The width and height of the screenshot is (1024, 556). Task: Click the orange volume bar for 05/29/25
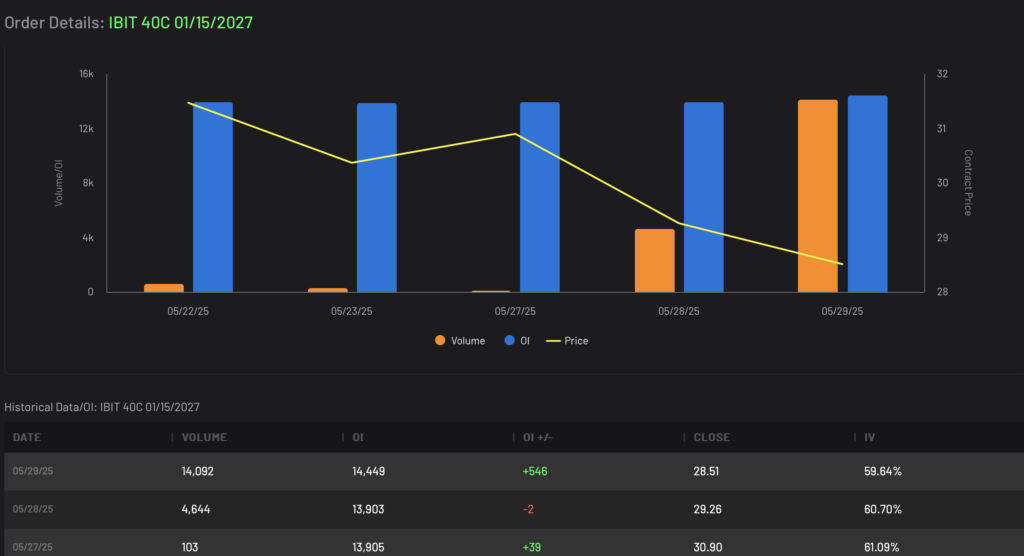click(x=818, y=196)
